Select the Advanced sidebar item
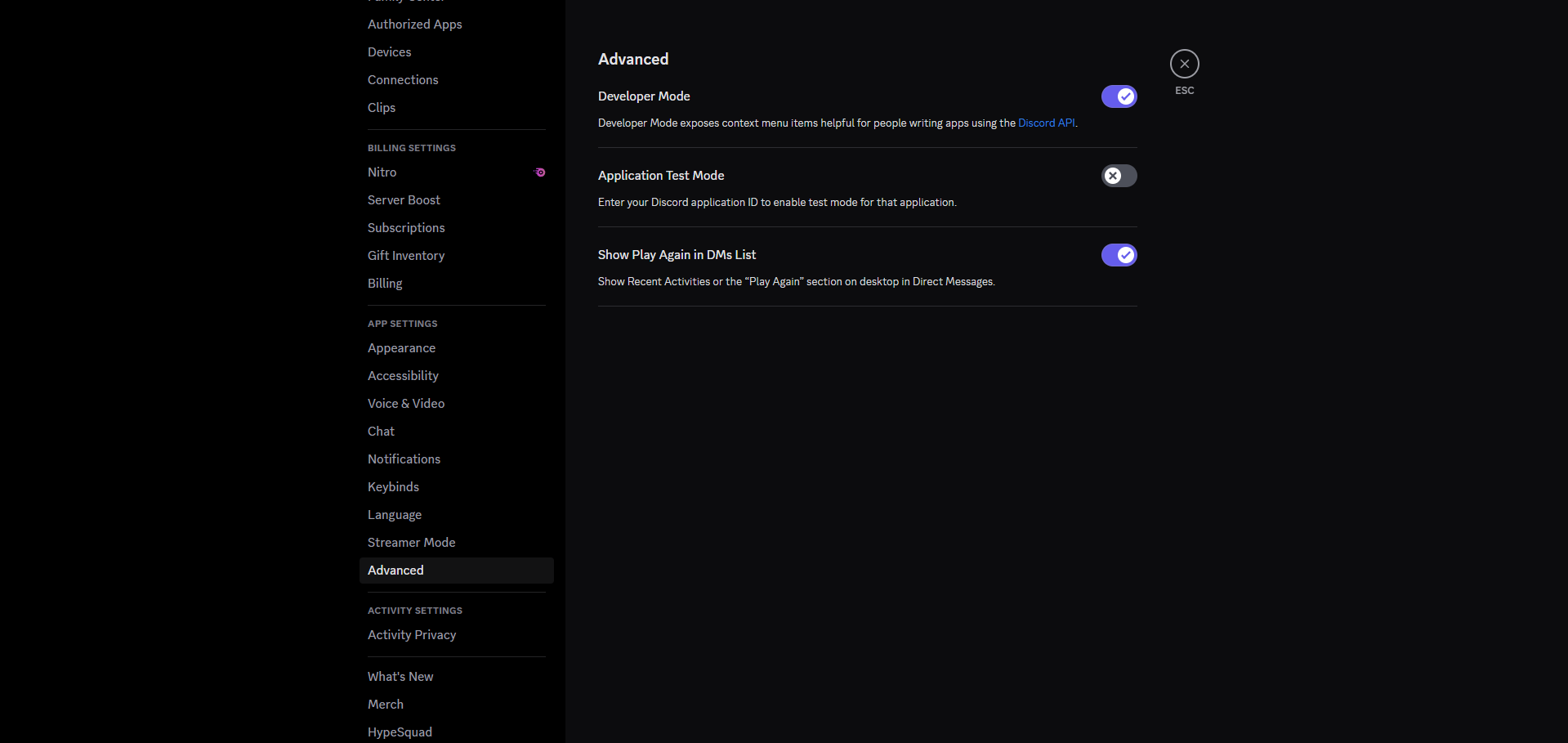The image size is (1568, 743). pyautogui.click(x=456, y=571)
